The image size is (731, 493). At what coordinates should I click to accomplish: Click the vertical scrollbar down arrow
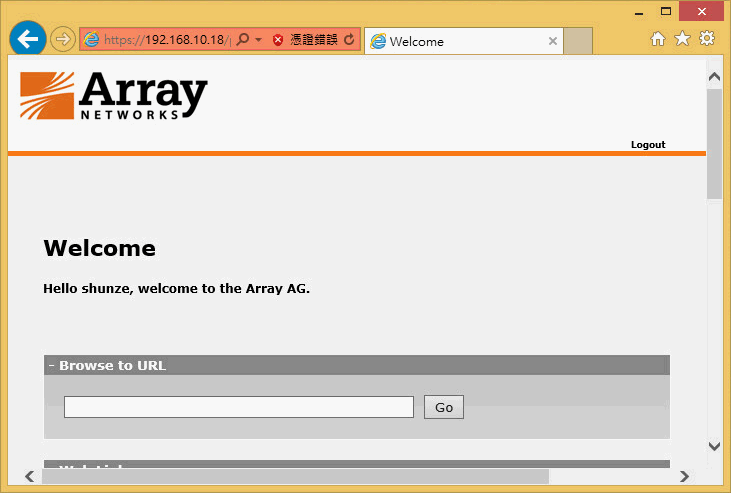click(x=714, y=446)
